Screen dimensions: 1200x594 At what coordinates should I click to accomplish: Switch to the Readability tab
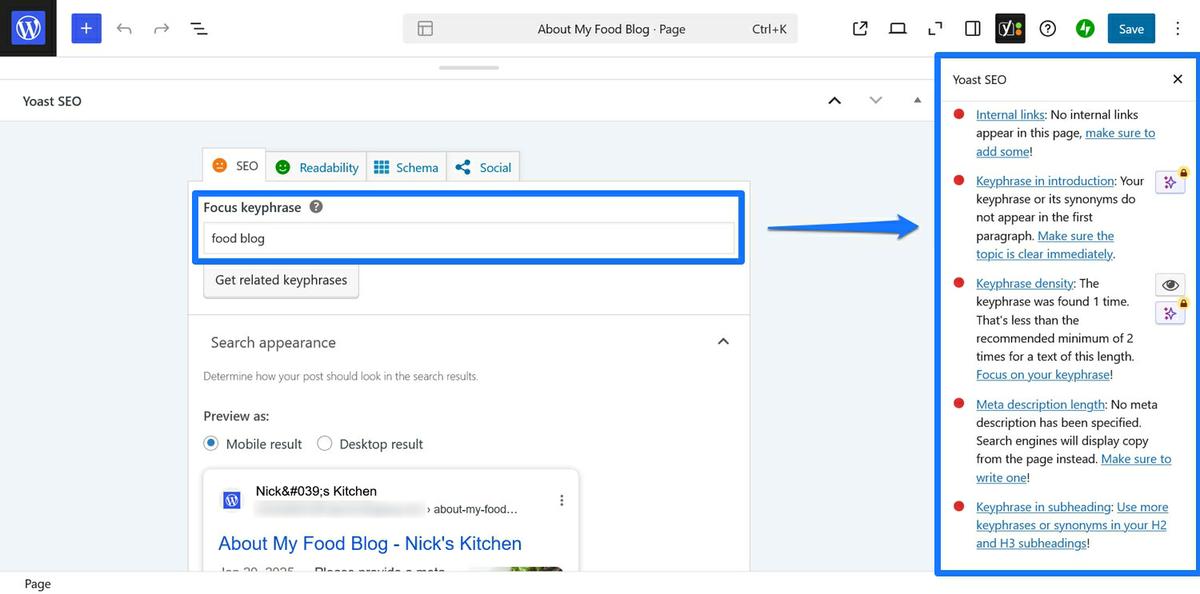pyautogui.click(x=316, y=167)
